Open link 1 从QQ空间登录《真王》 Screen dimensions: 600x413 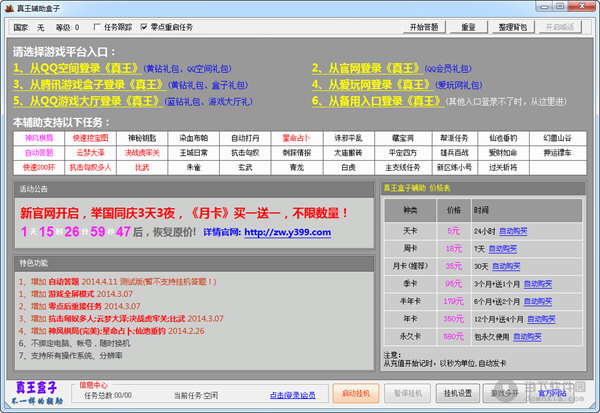click(x=77, y=68)
